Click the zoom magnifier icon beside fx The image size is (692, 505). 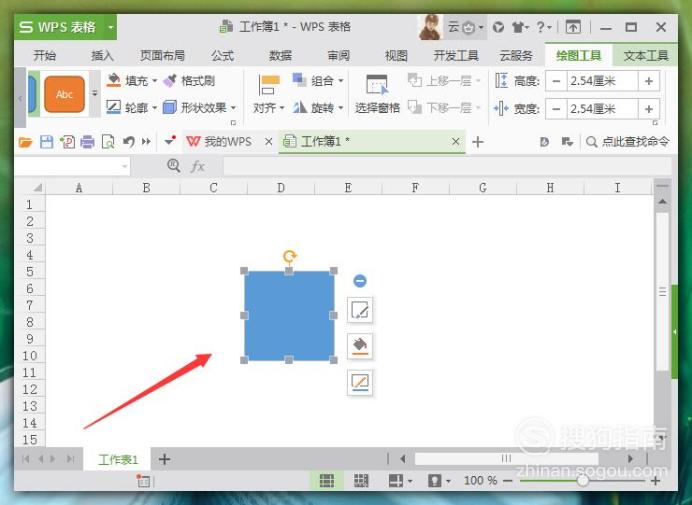[x=173, y=166]
